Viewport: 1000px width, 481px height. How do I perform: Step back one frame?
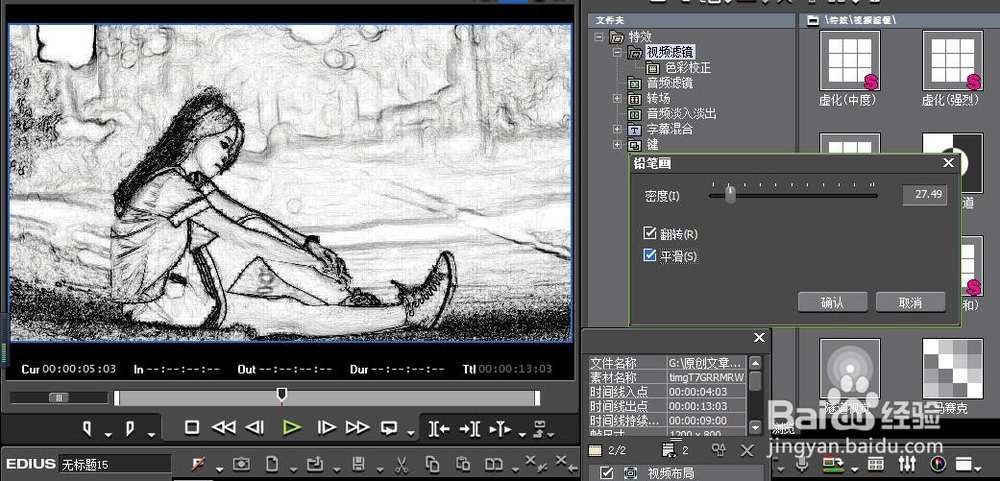pyautogui.click(x=255, y=427)
